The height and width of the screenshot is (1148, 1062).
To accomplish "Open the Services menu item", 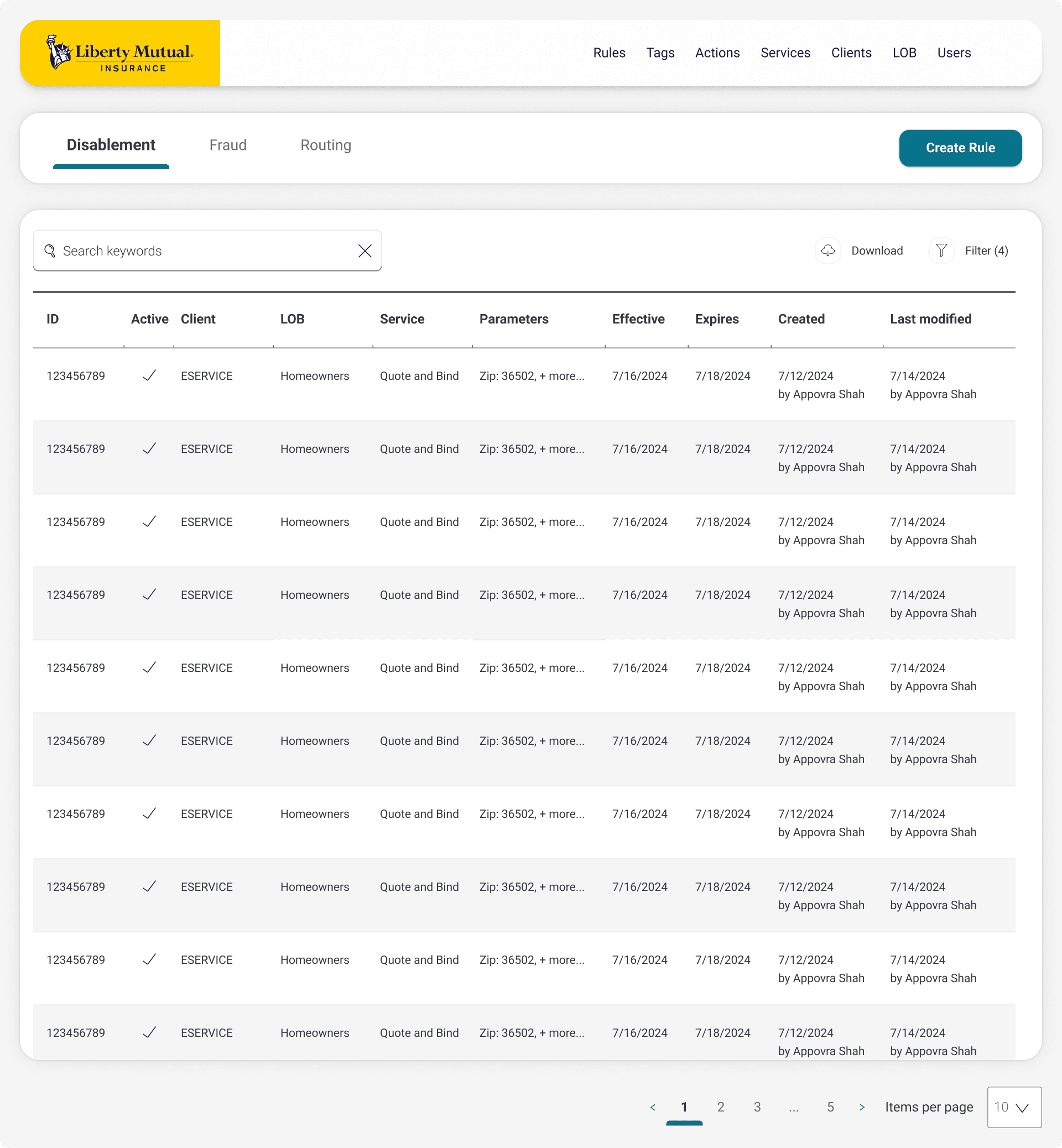I will (x=785, y=53).
